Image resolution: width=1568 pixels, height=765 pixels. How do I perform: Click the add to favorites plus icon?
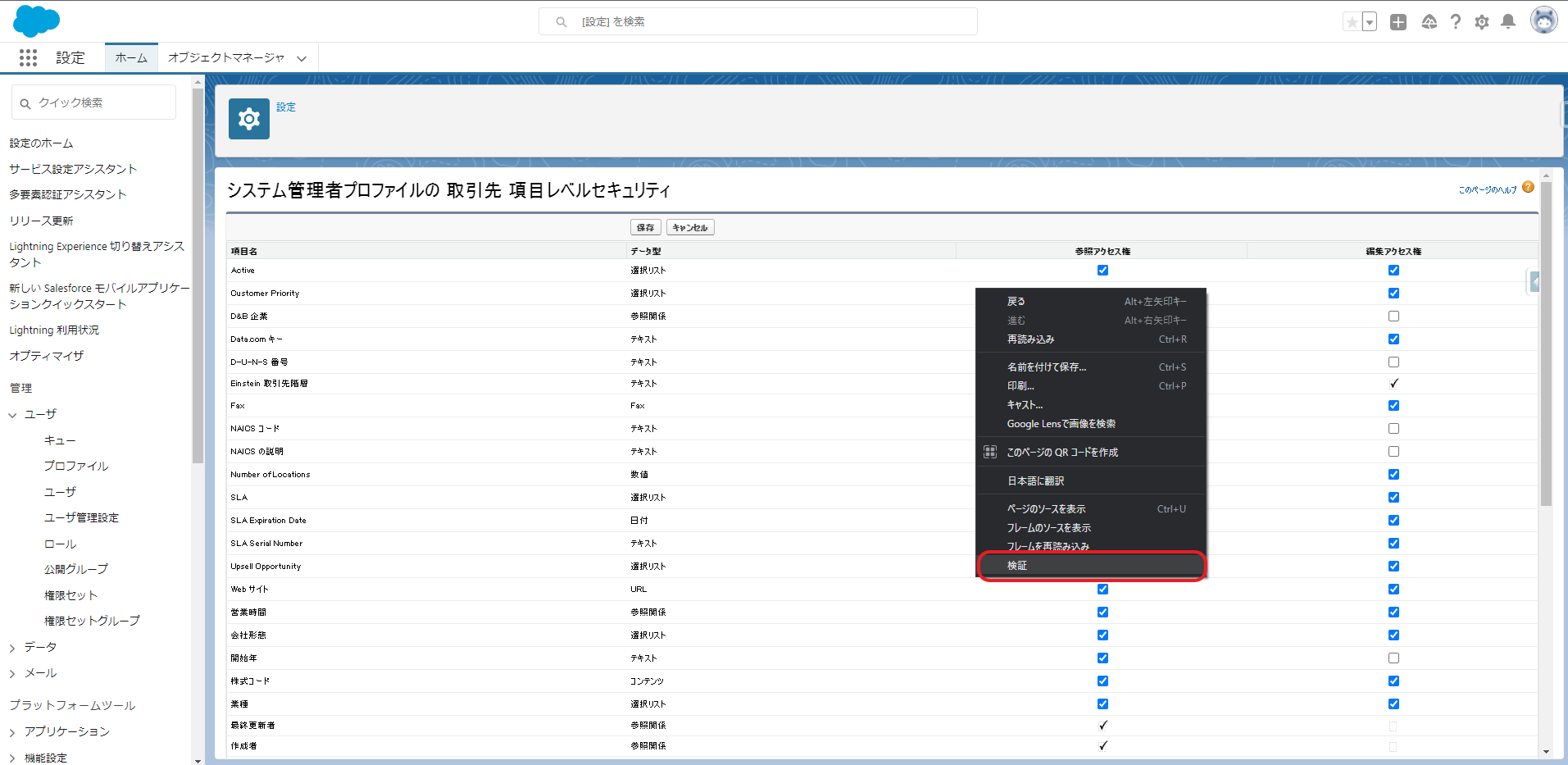(1398, 22)
